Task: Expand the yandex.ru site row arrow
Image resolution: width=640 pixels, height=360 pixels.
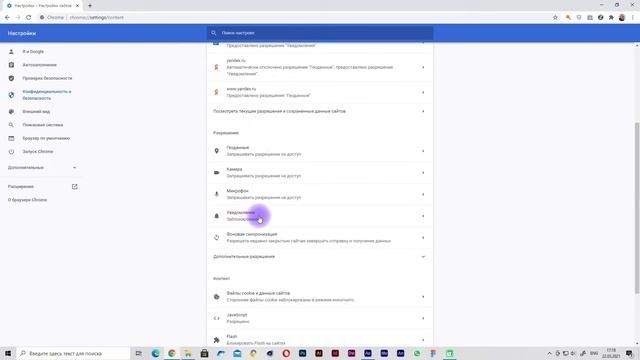Action: click(423, 67)
